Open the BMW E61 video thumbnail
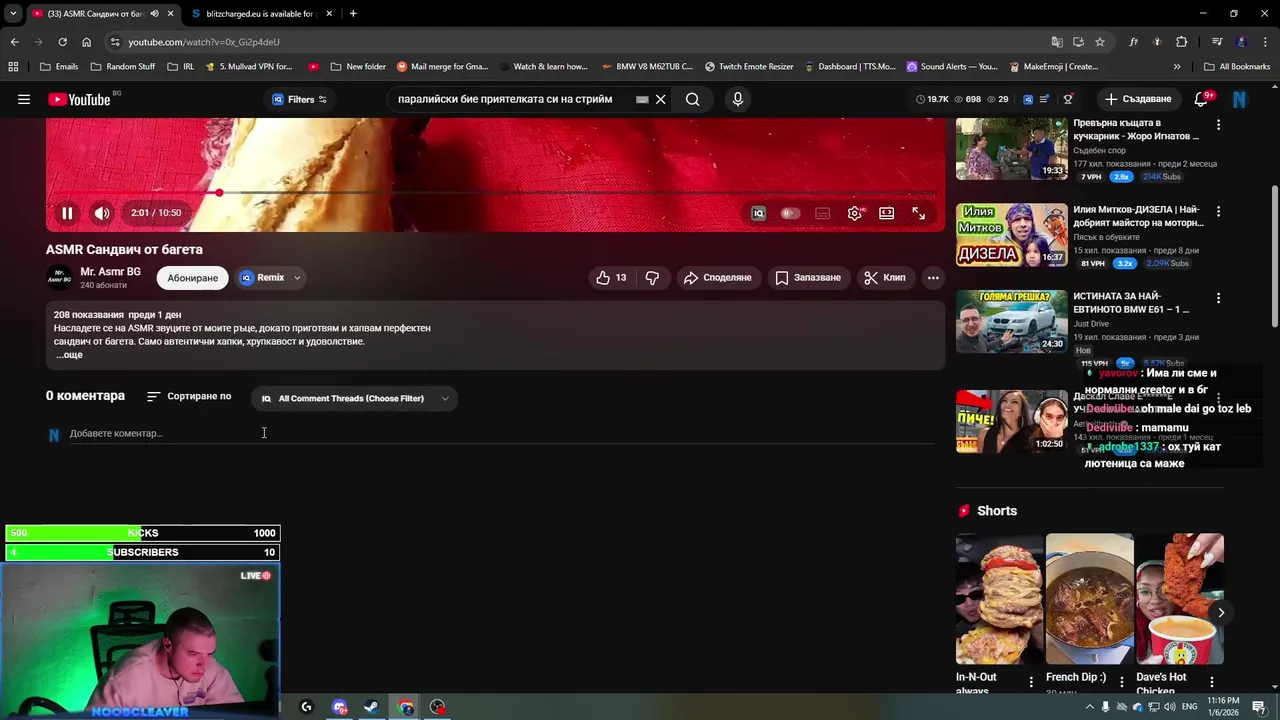1280x720 pixels. 1012,321
